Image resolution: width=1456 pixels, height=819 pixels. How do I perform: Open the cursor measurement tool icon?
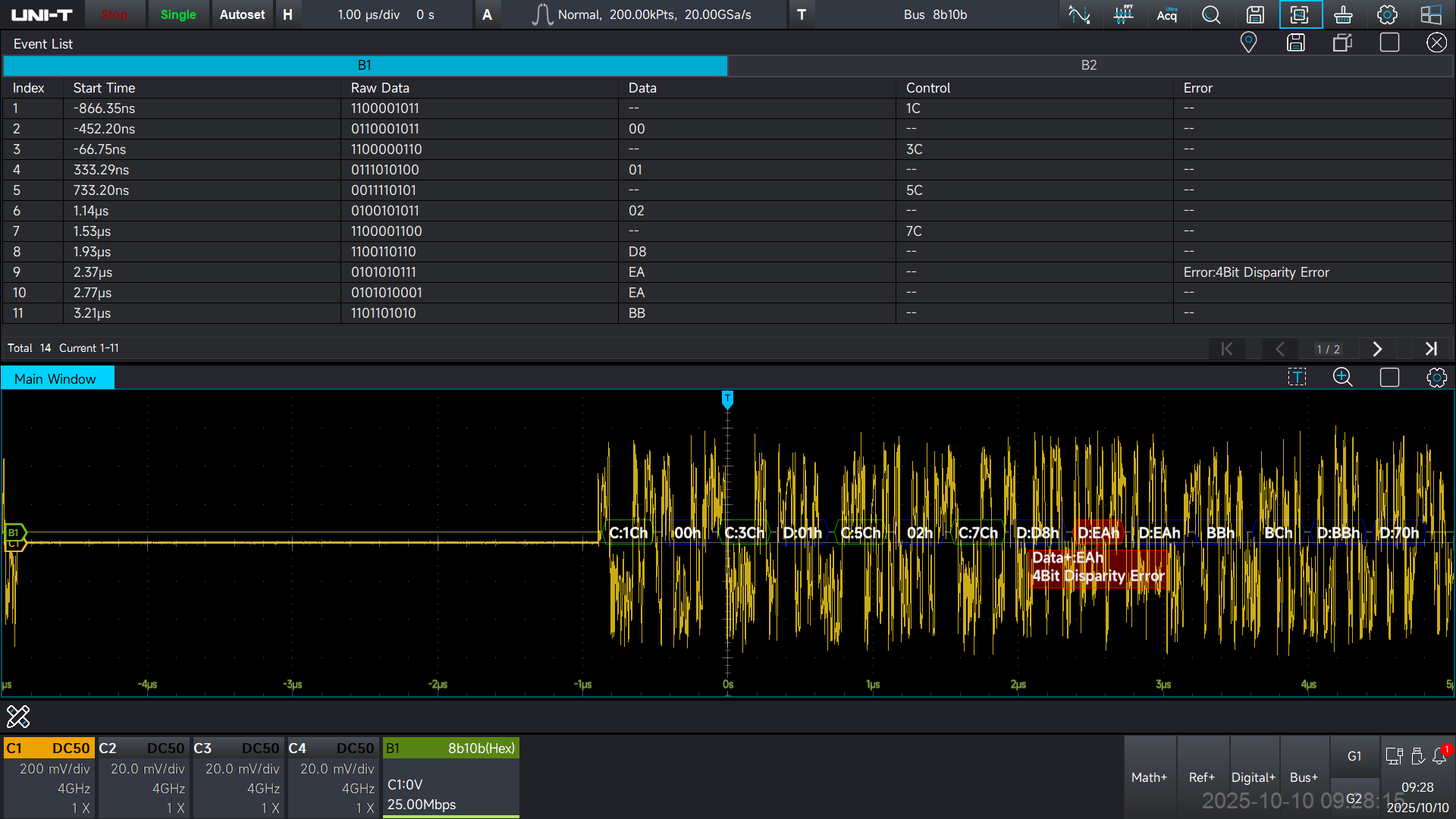pyautogui.click(x=1079, y=14)
